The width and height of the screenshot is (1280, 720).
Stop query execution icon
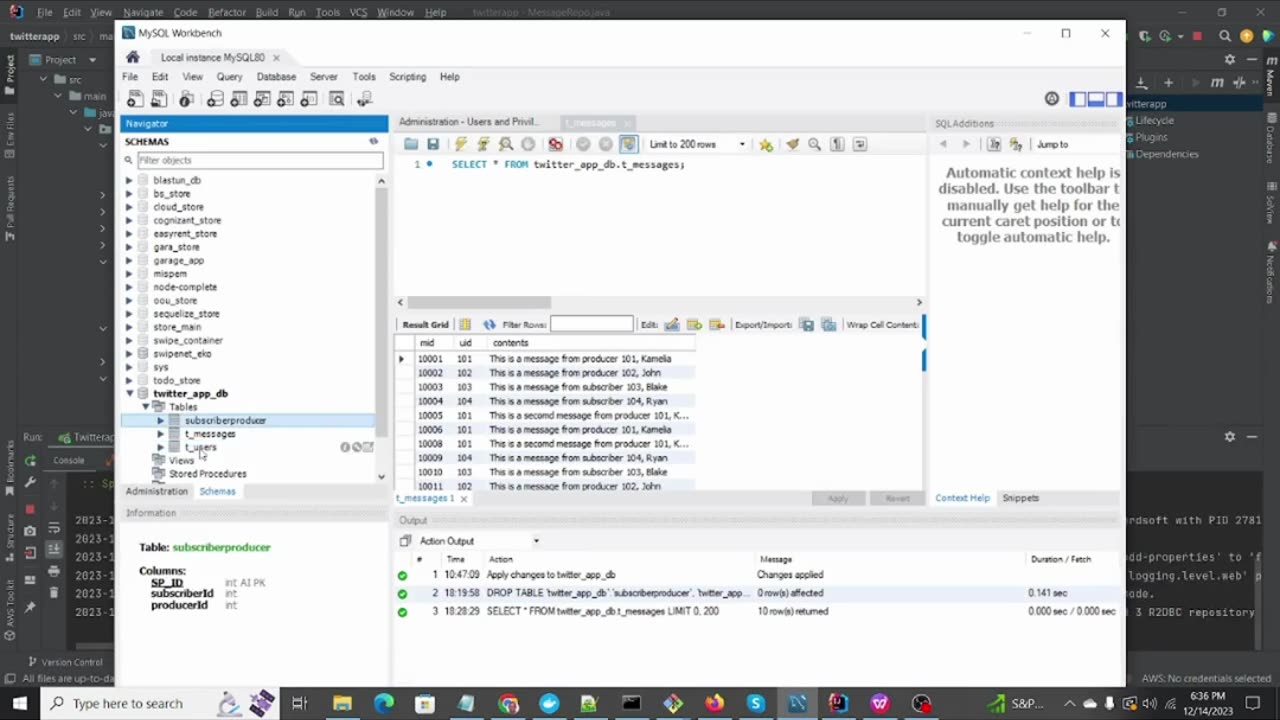click(528, 144)
